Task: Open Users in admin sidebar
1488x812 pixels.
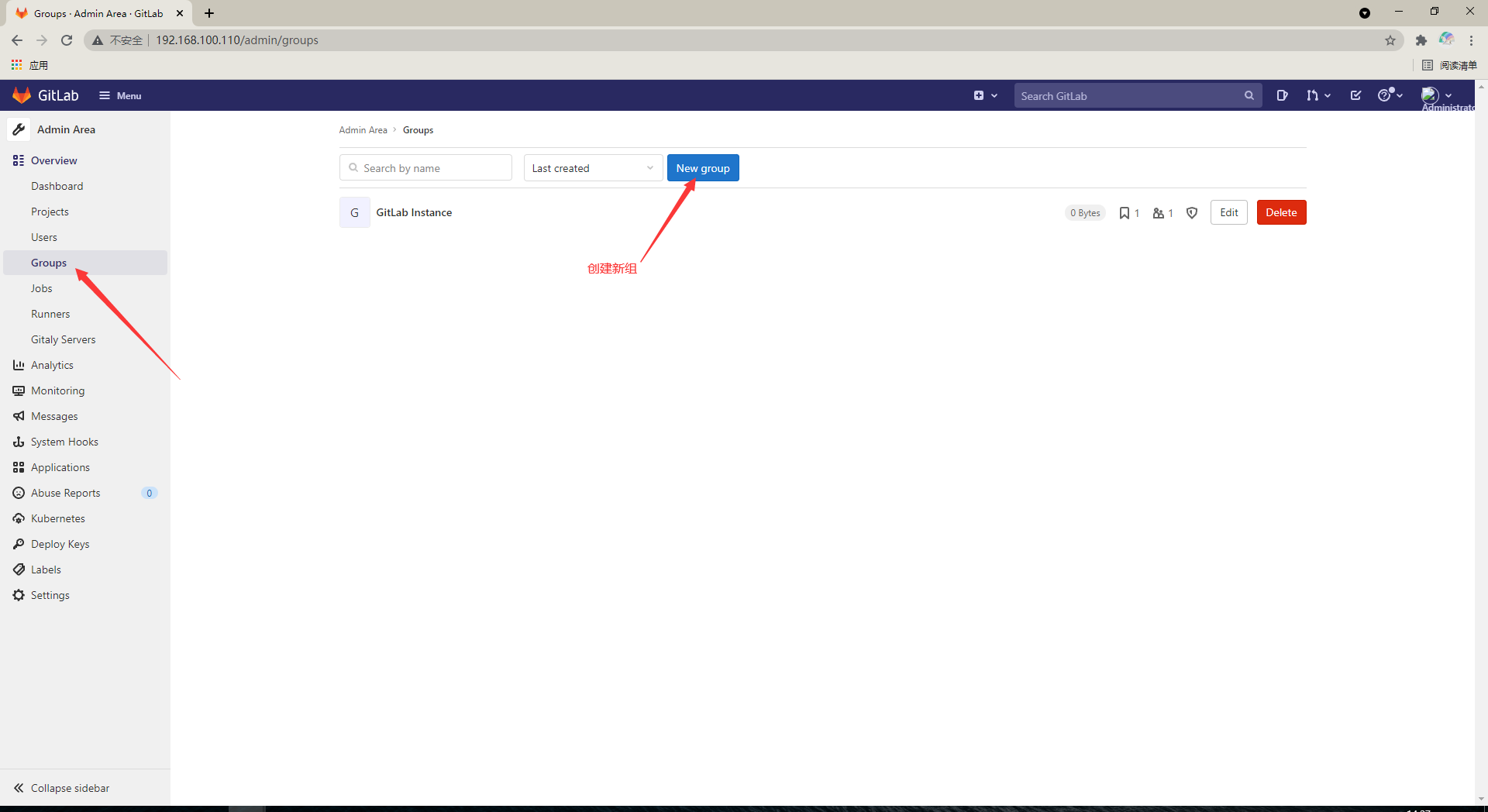Action: coord(44,237)
